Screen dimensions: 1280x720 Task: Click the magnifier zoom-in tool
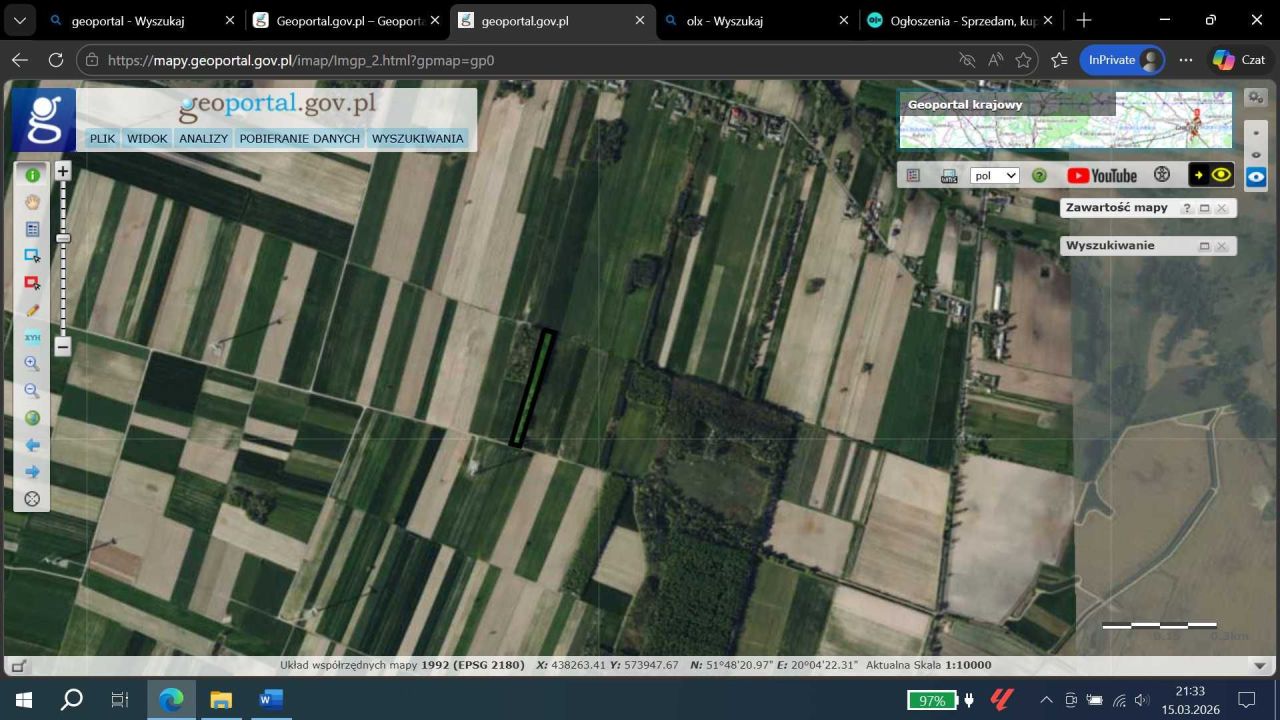click(32, 364)
